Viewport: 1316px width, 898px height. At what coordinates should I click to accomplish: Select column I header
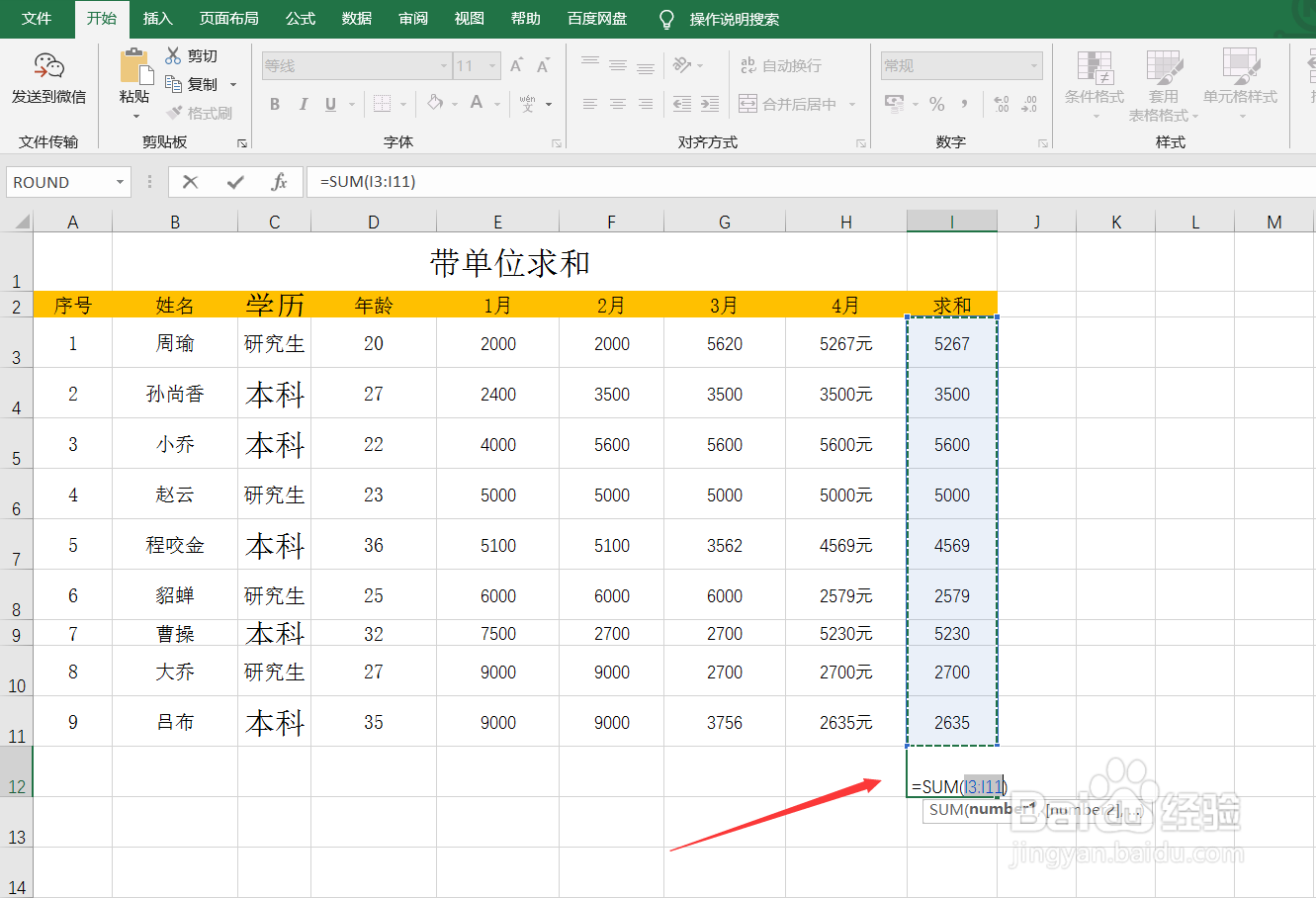pyautogui.click(x=952, y=223)
